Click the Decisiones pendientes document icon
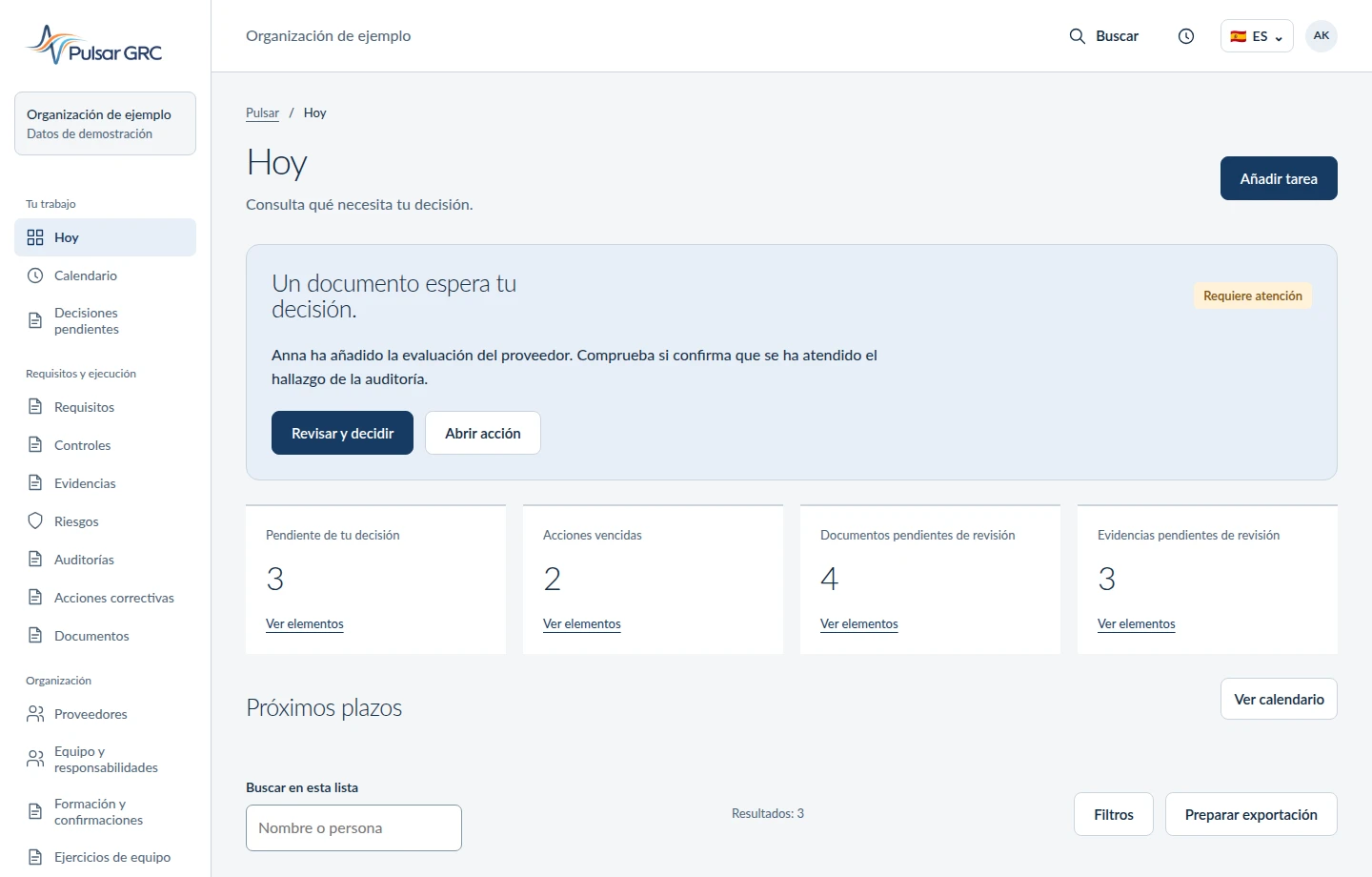 (35, 320)
